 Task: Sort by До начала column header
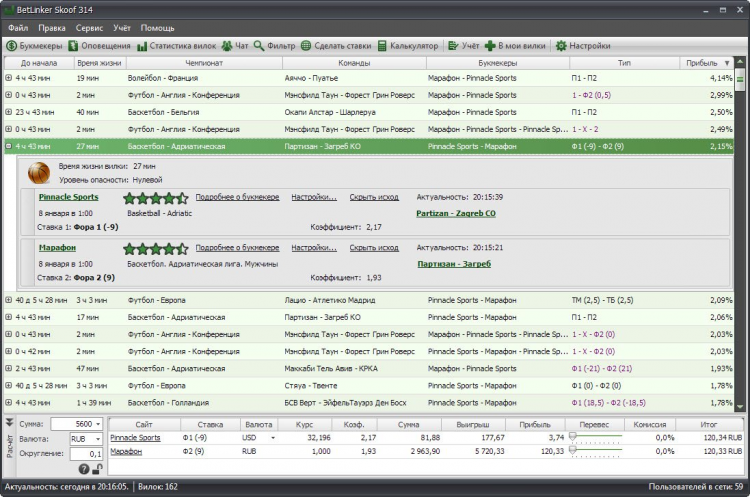[x=39, y=63]
